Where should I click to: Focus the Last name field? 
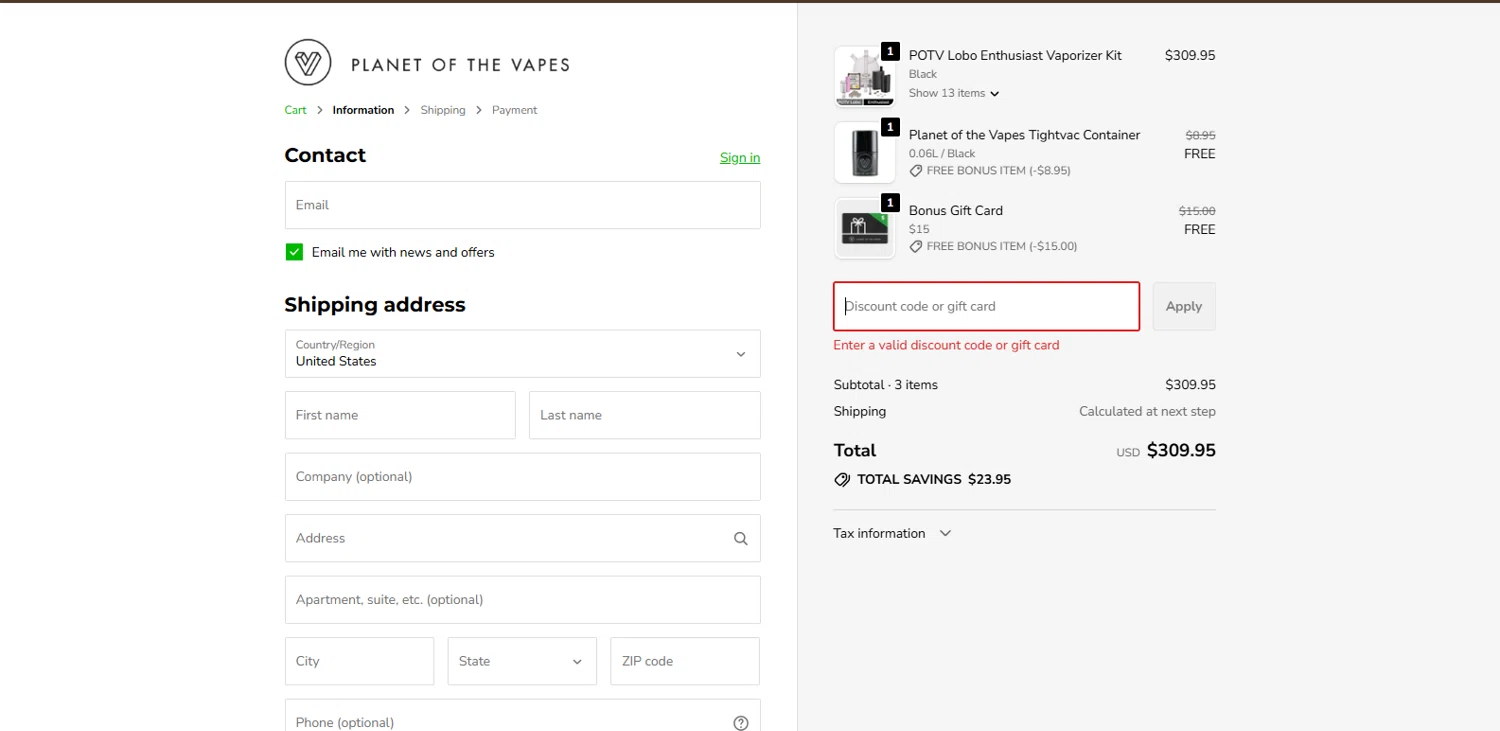tap(645, 415)
